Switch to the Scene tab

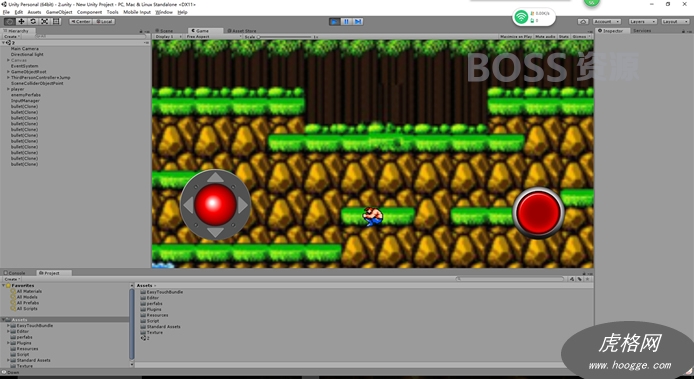pyautogui.click(x=164, y=31)
